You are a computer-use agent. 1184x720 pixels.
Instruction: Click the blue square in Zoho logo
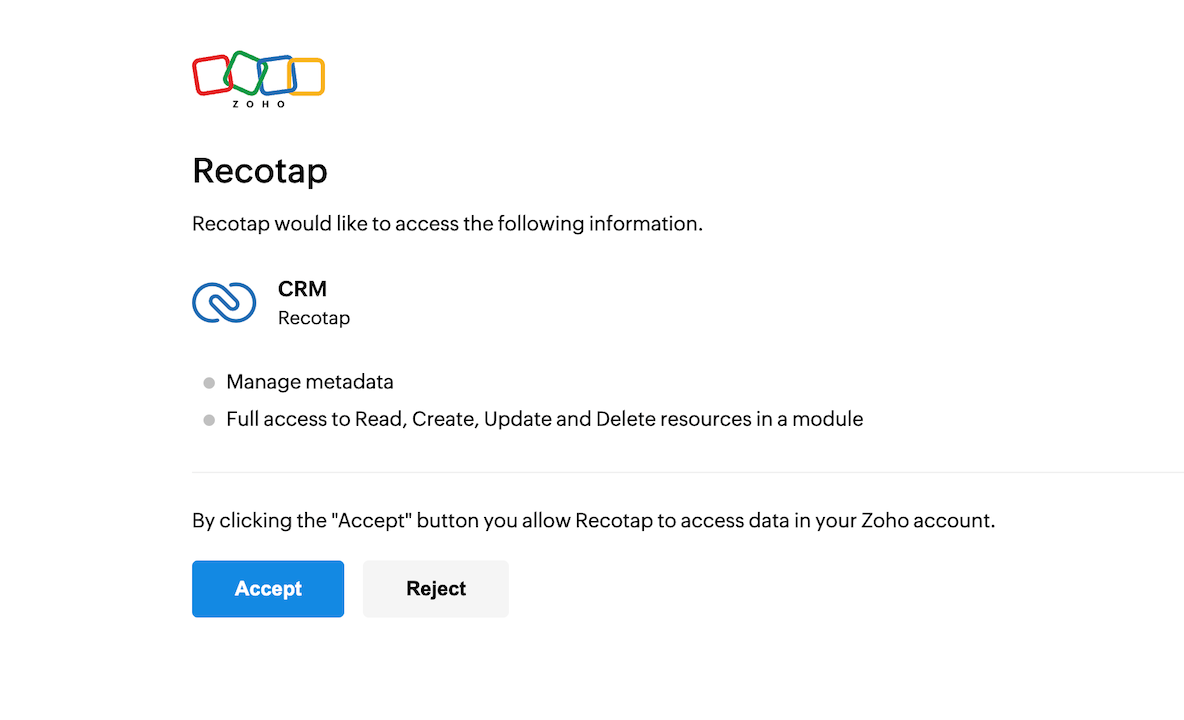(276, 75)
